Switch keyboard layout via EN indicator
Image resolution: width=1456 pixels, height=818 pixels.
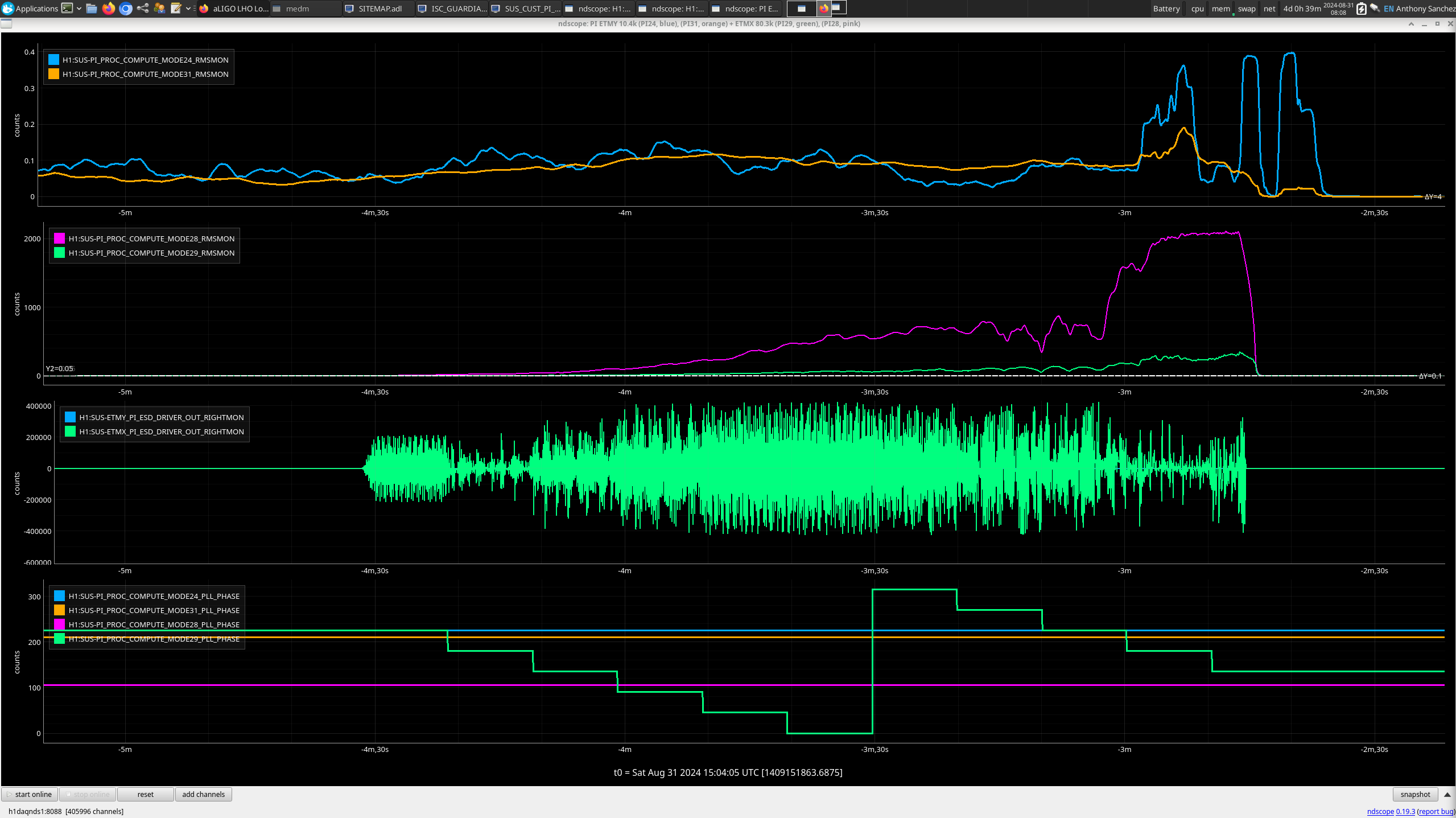pos(1389,9)
